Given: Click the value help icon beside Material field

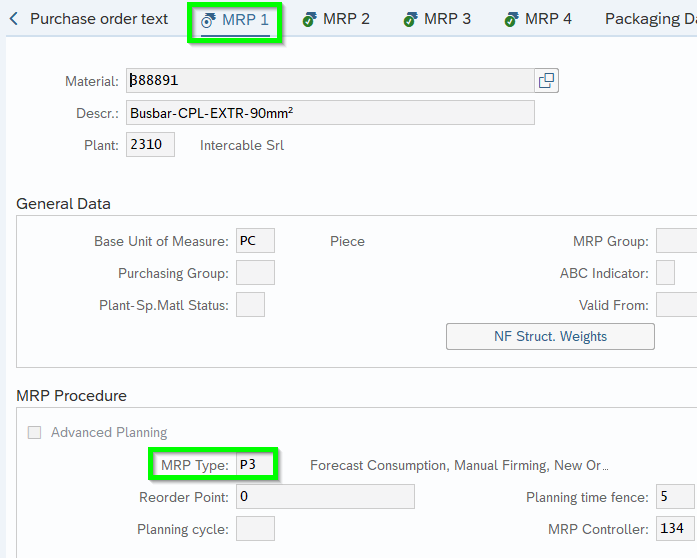Looking at the screenshot, I should (546, 81).
